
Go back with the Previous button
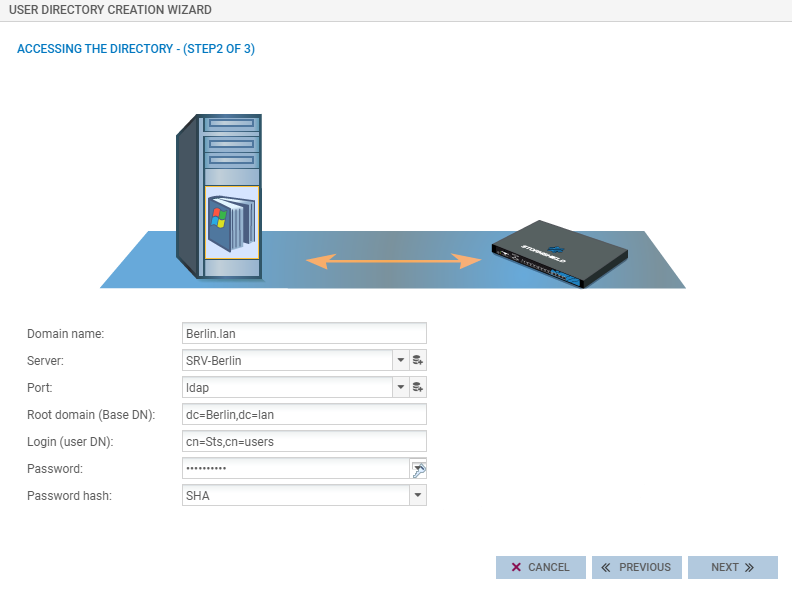pyautogui.click(x=636, y=567)
